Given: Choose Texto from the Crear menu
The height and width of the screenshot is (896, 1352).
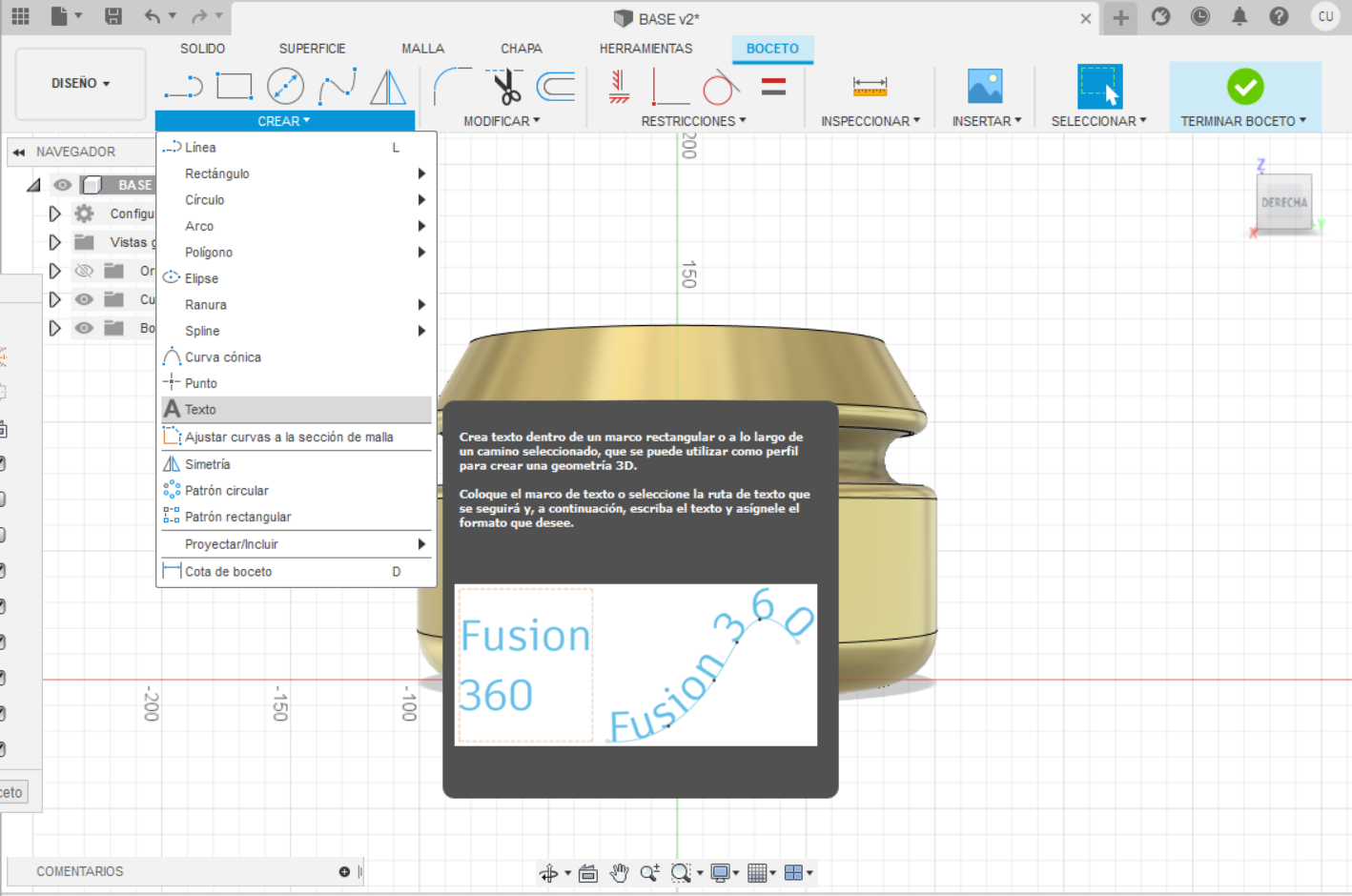Looking at the screenshot, I should [x=297, y=409].
